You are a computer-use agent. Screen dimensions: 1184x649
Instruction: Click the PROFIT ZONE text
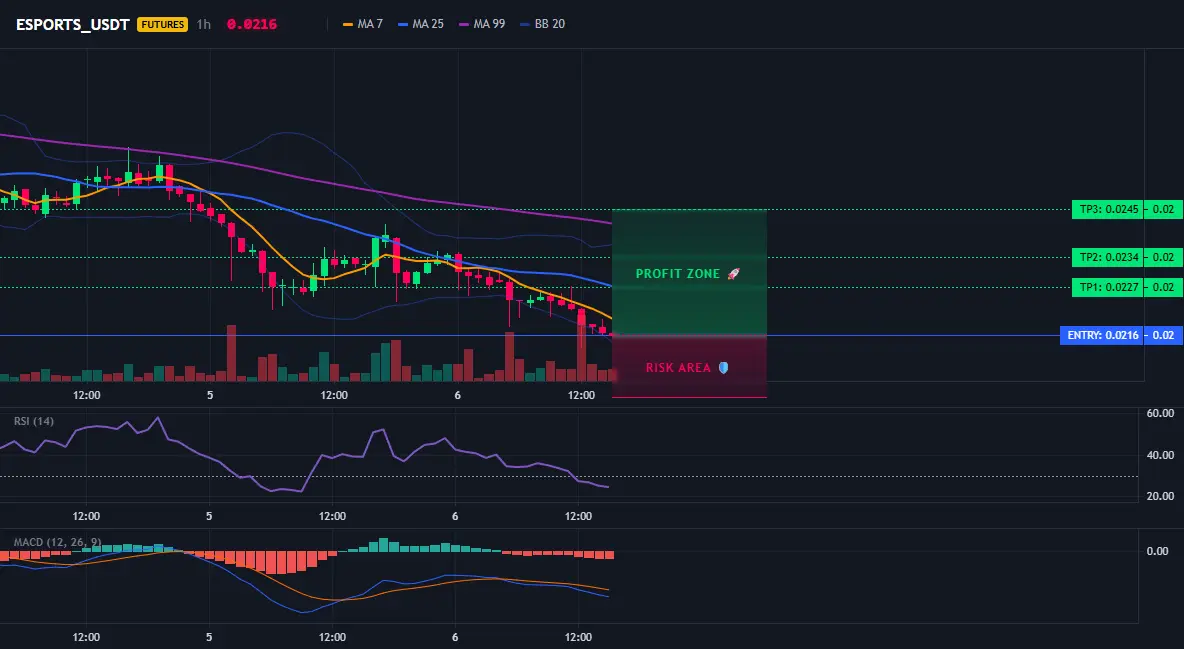(x=677, y=274)
